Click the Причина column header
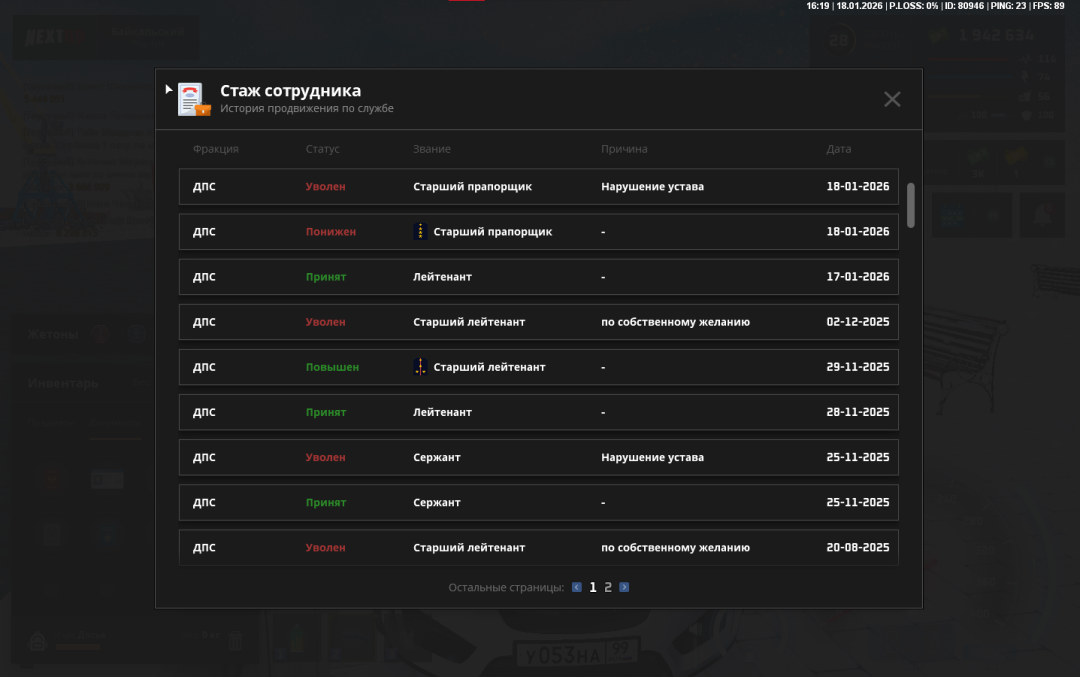The height and width of the screenshot is (677, 1080). click(x=624, y=149)
